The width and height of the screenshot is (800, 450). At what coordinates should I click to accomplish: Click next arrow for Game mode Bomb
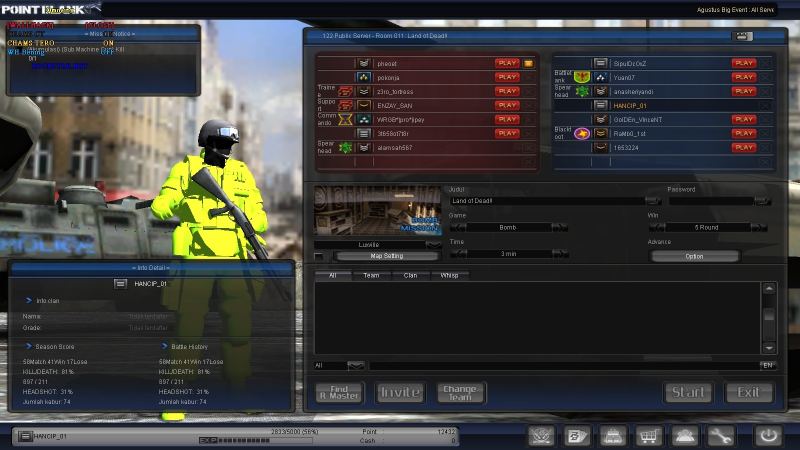(560, 228)
